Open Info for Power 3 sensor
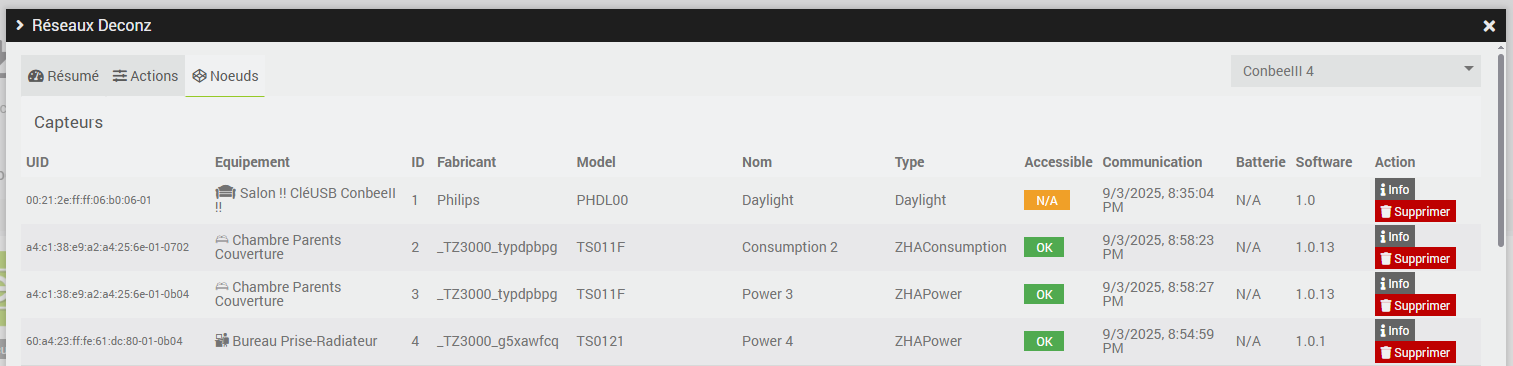This screenshot has width=1513, height=366. (1394, 283)
